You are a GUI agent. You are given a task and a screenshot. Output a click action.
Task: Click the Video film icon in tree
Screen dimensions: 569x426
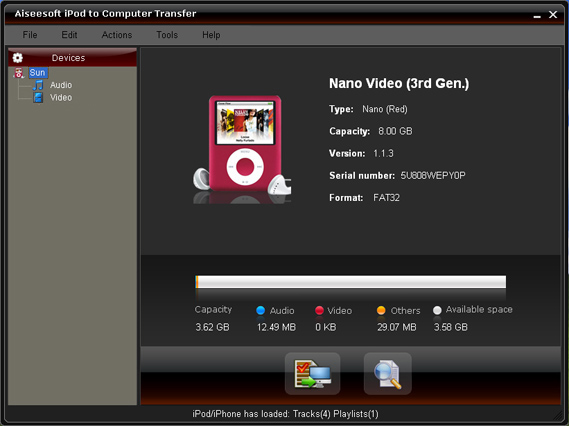(x=38, y=98)
